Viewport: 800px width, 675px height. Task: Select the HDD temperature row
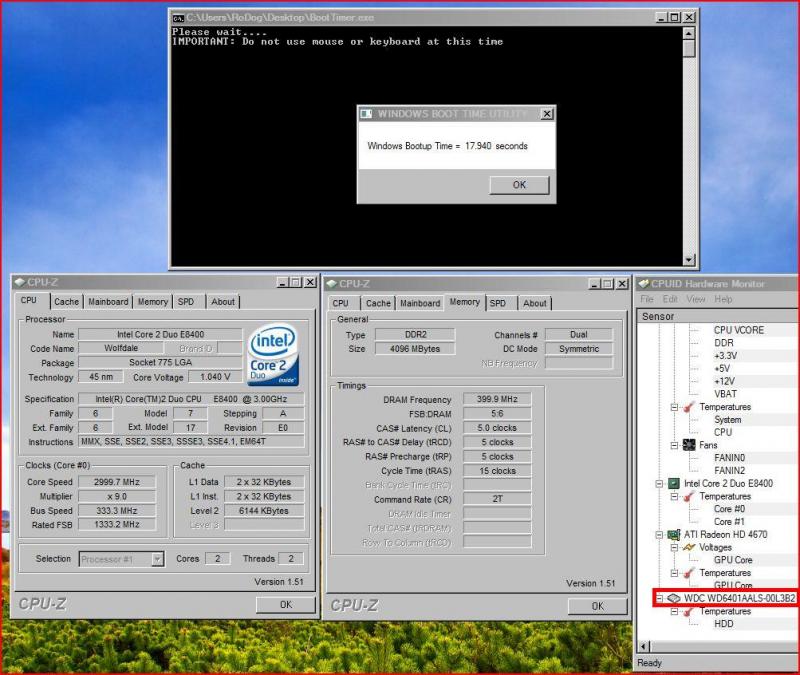(x=723, y=623)
